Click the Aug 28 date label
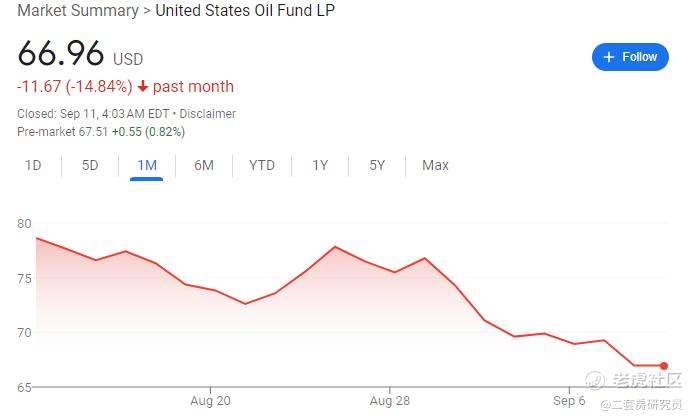 (389, 401)
